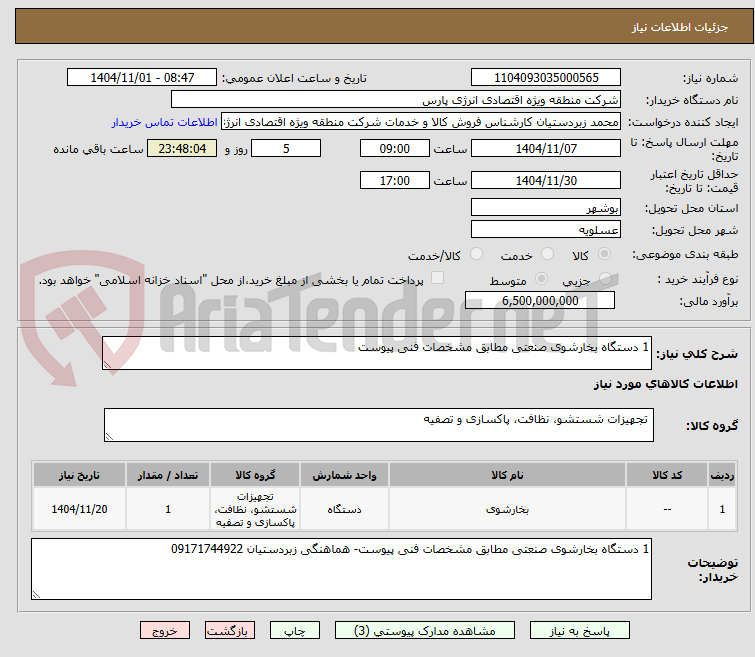The image size is (755, 657).
Task: Click the response deadline date 1404/11/07
Action: click(x=546, y=148)
